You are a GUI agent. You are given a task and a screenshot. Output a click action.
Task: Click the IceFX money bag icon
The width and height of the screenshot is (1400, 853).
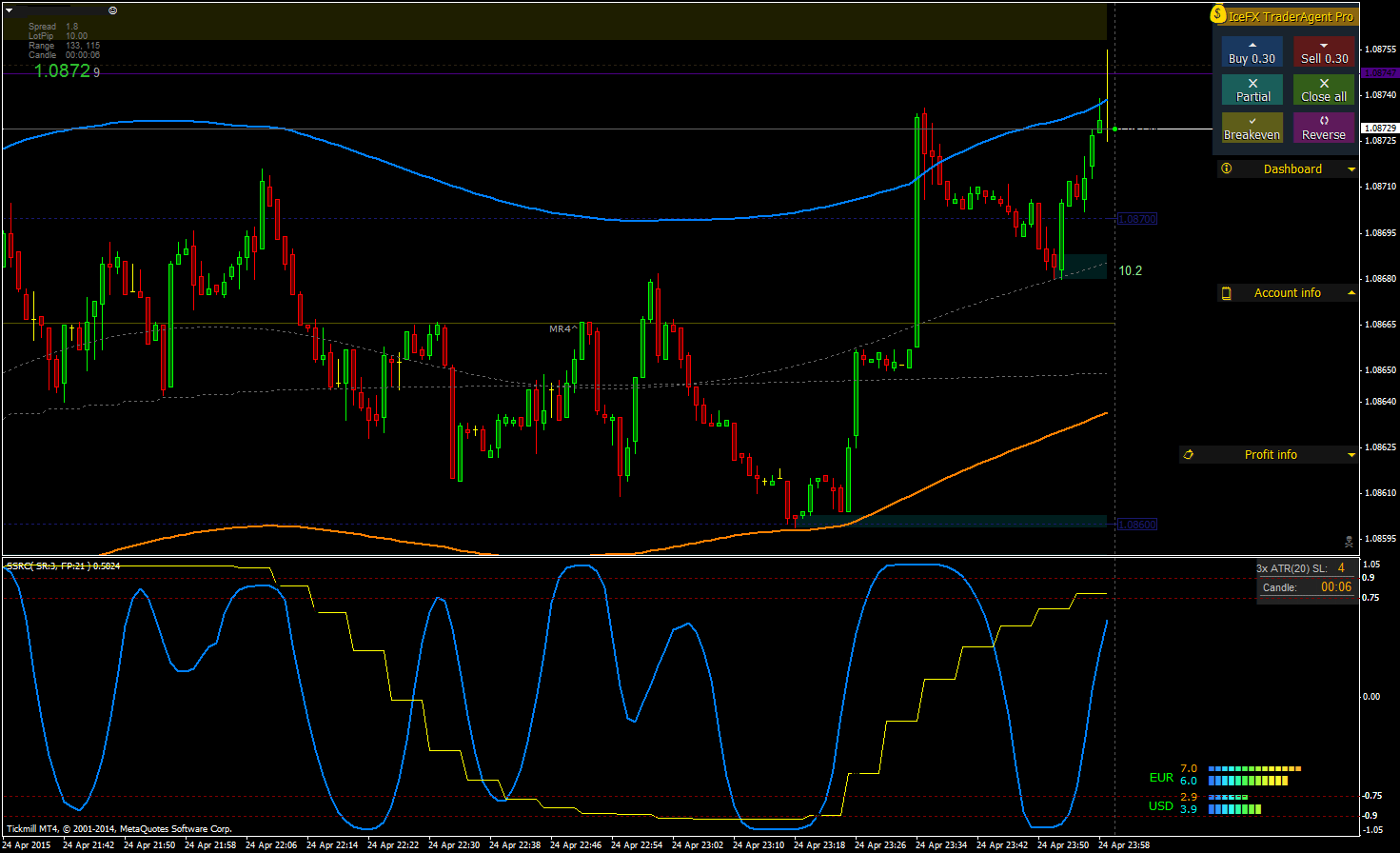[x=1218, y=14]
